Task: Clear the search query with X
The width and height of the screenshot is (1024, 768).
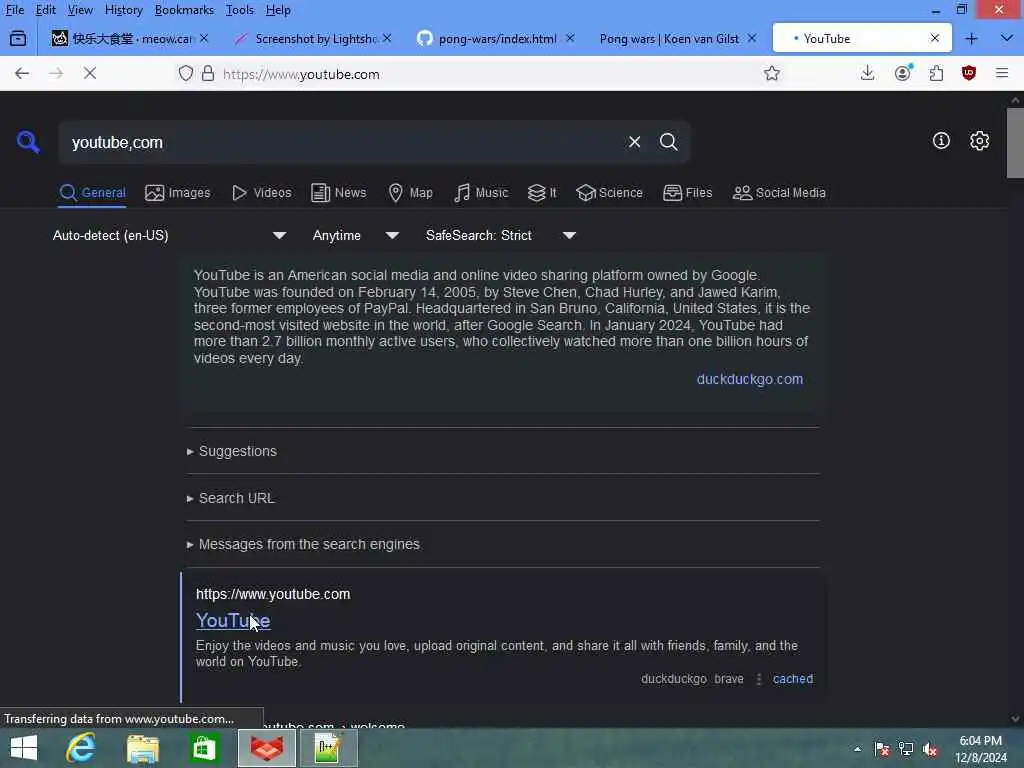Action: [x=634, y=142]
